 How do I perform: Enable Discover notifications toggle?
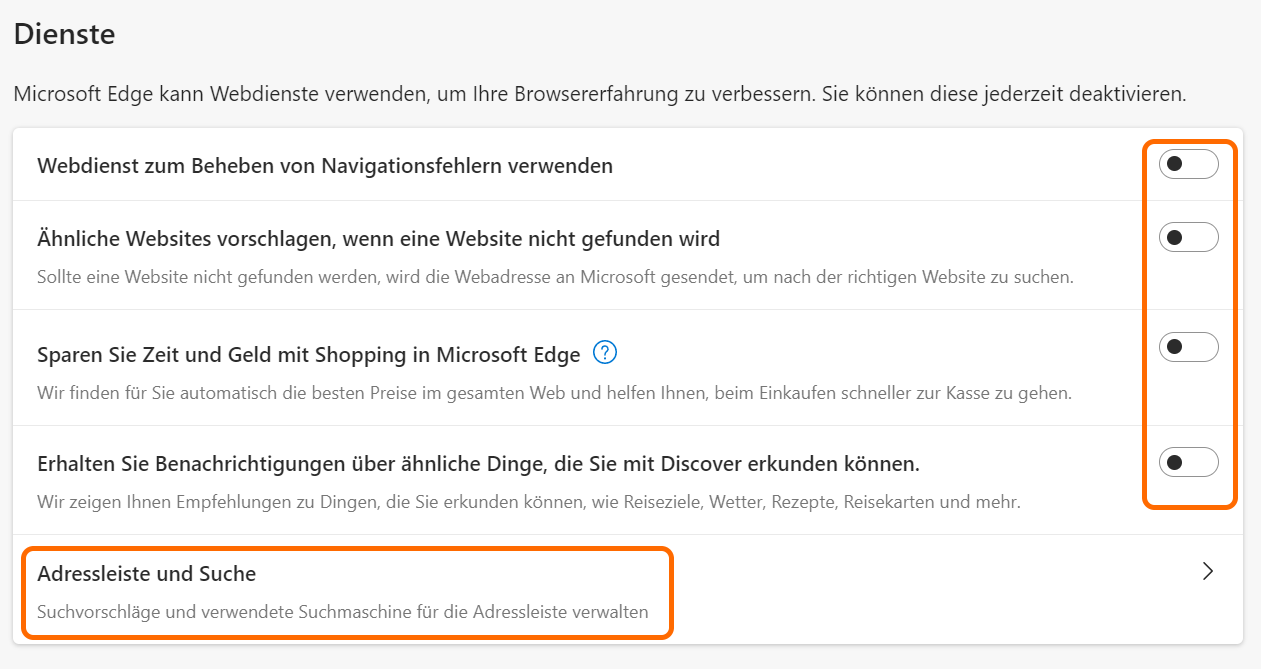click(1188, 462)
